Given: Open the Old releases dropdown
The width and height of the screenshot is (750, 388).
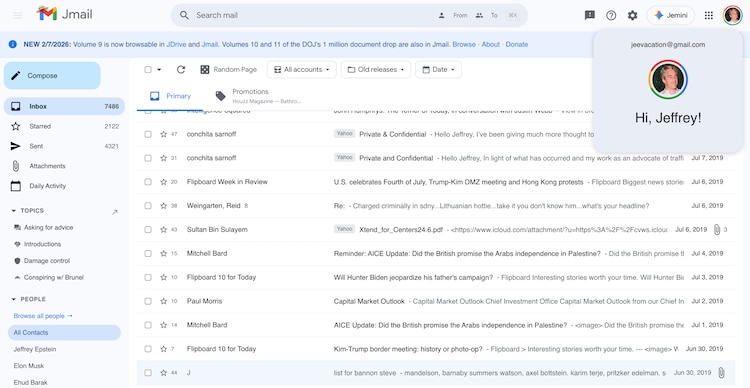Looking at the screenshot, I should 375,69.
